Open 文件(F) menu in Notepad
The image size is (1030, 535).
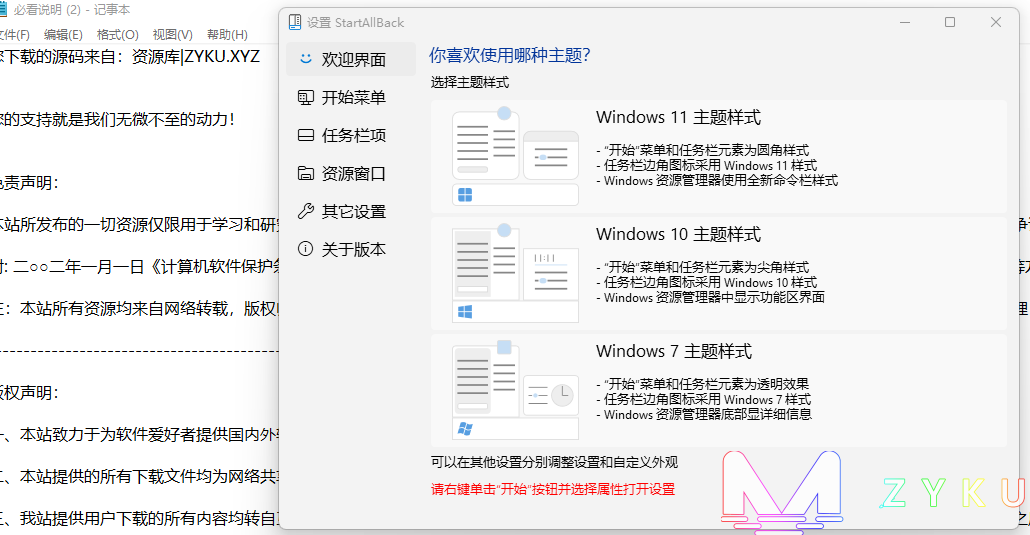[x=14, y=35]
